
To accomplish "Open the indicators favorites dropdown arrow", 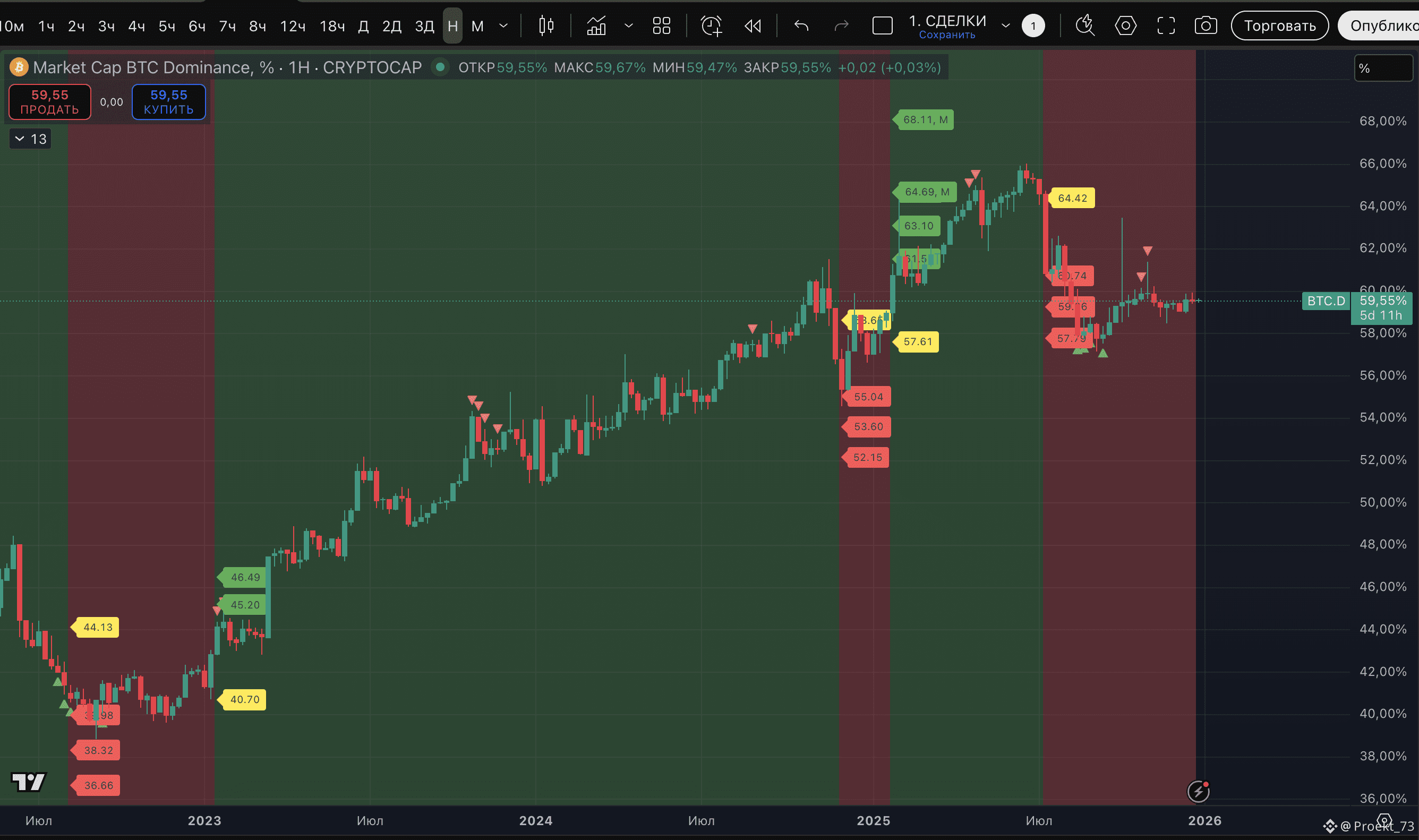I will click(628, 26).
